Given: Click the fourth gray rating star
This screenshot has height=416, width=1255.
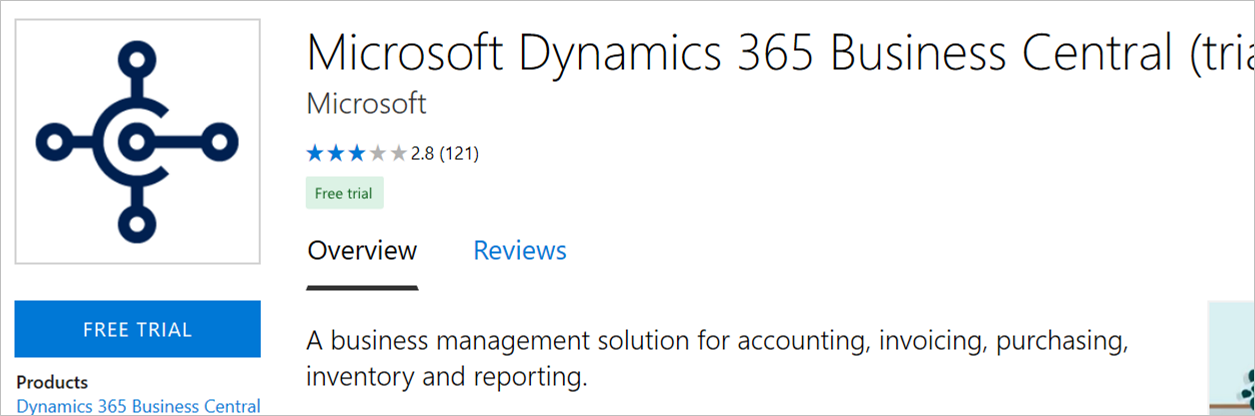Looking at the screenshot, I should (378, 154).
